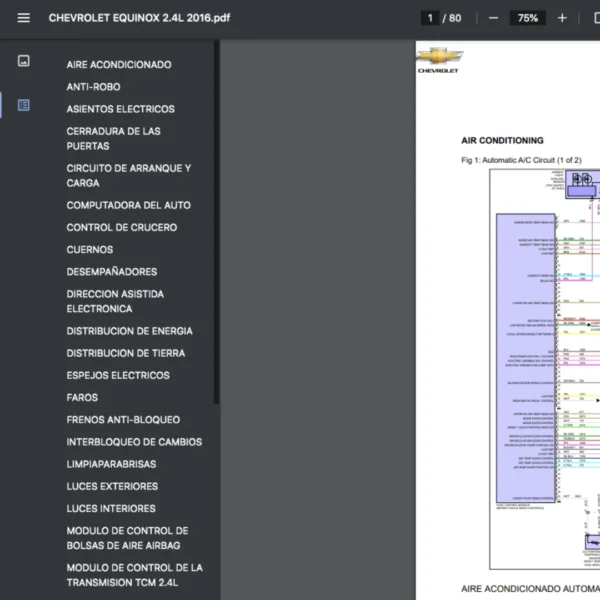Screen dimensions: 600x600
Task: Toggle the sidebar hamburger menu
Action: pos(24,18)
